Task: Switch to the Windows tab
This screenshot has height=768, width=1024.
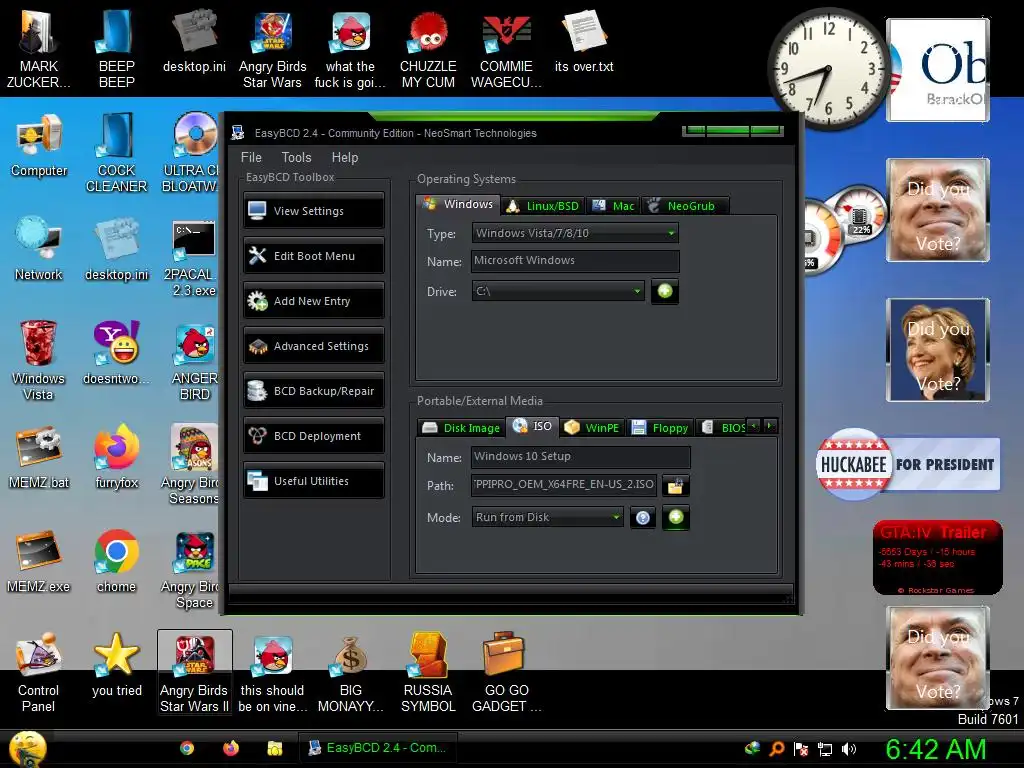Action: (458, 204)
